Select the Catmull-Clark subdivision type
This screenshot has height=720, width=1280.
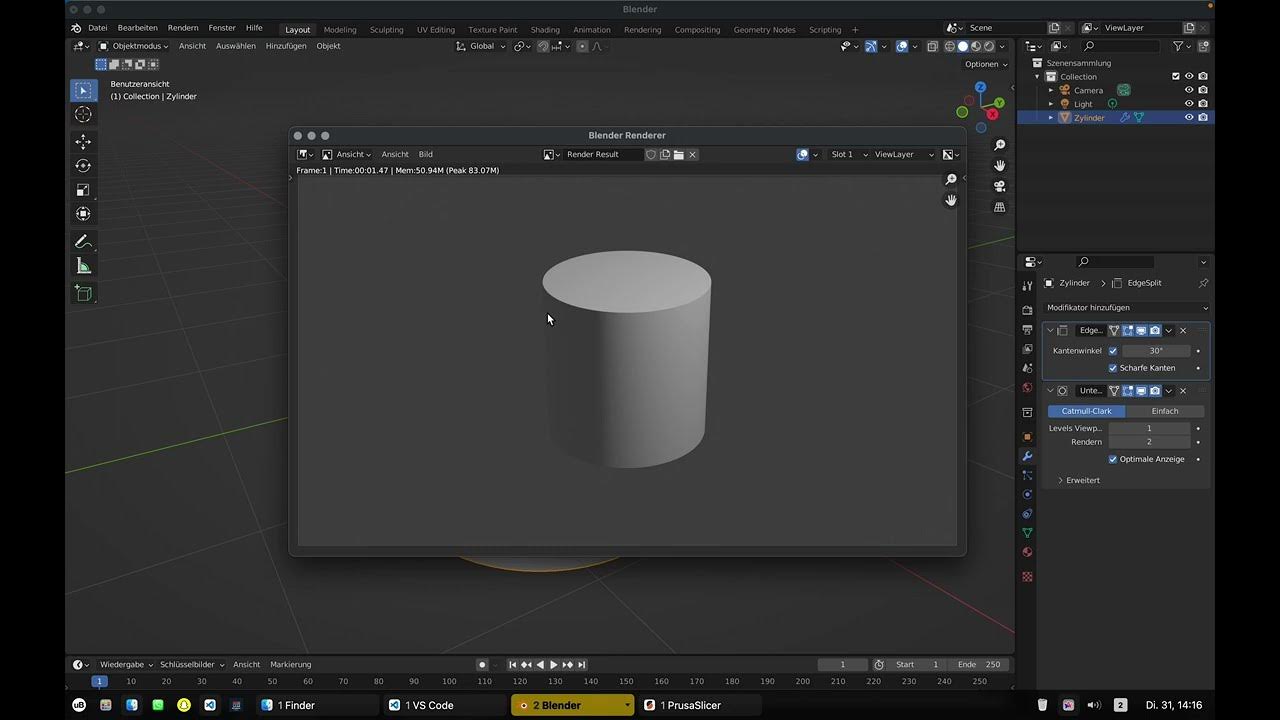coord(1087,411)
